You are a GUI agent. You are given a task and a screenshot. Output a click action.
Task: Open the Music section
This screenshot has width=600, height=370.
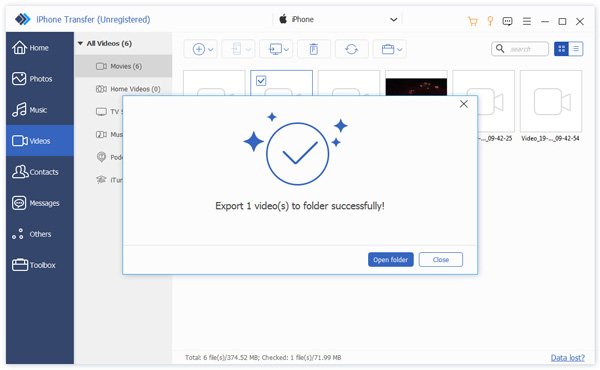coord(39,110)
